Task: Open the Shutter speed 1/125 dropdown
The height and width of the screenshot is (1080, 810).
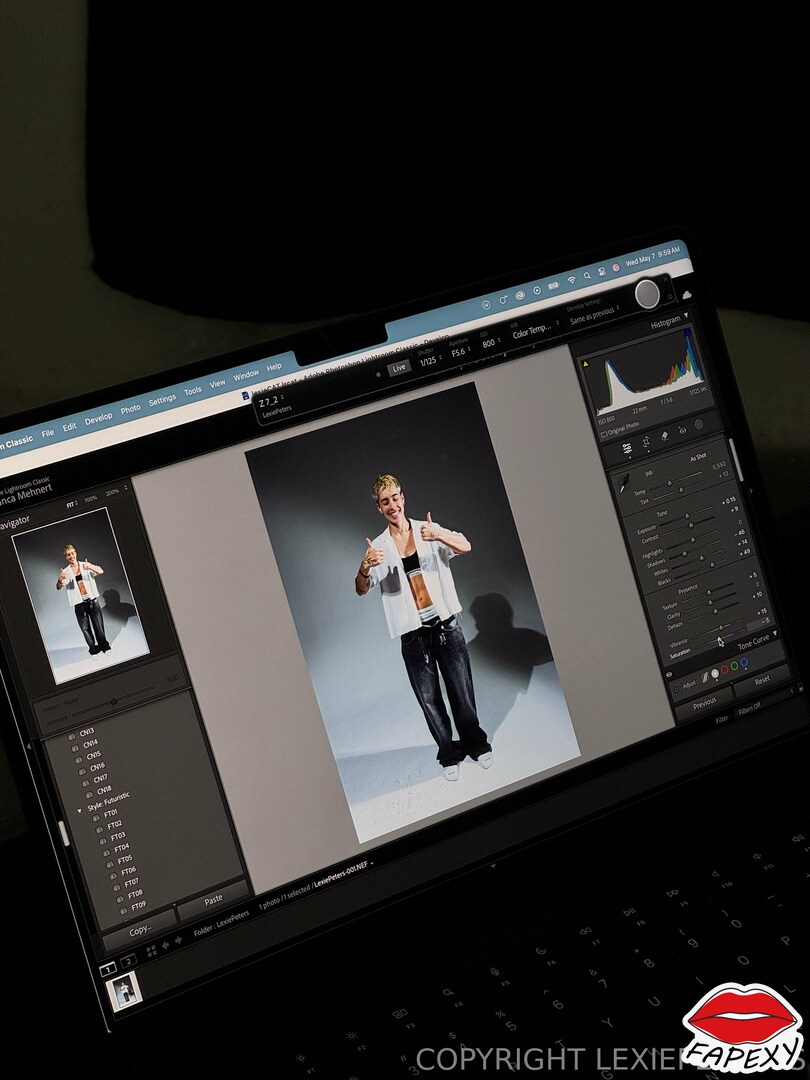Action: point(430,359)
